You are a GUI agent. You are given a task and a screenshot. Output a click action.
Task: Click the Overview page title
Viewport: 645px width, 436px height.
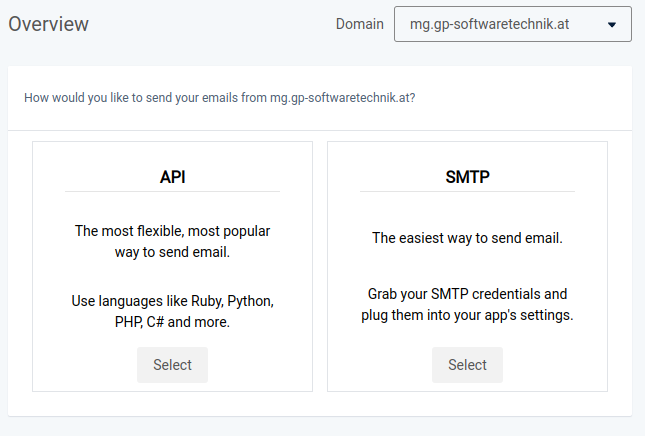pos(49,23)
